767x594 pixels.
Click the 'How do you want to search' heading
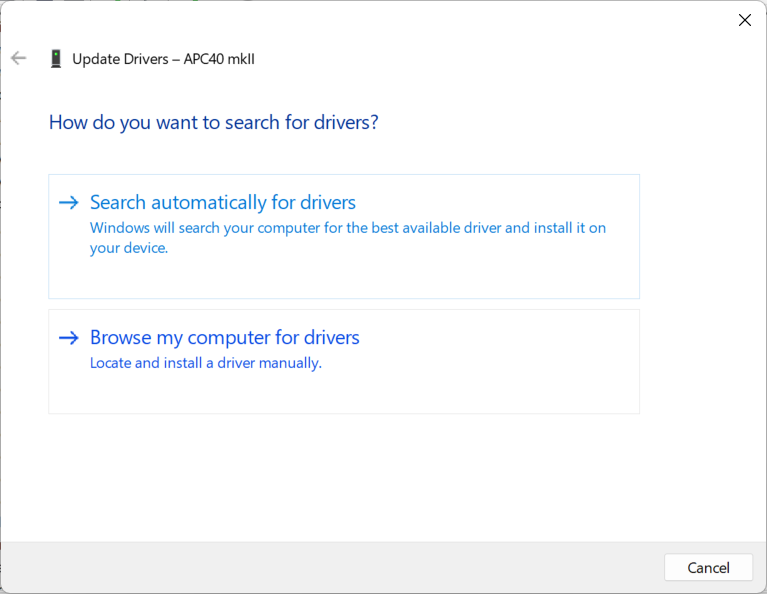213,123
